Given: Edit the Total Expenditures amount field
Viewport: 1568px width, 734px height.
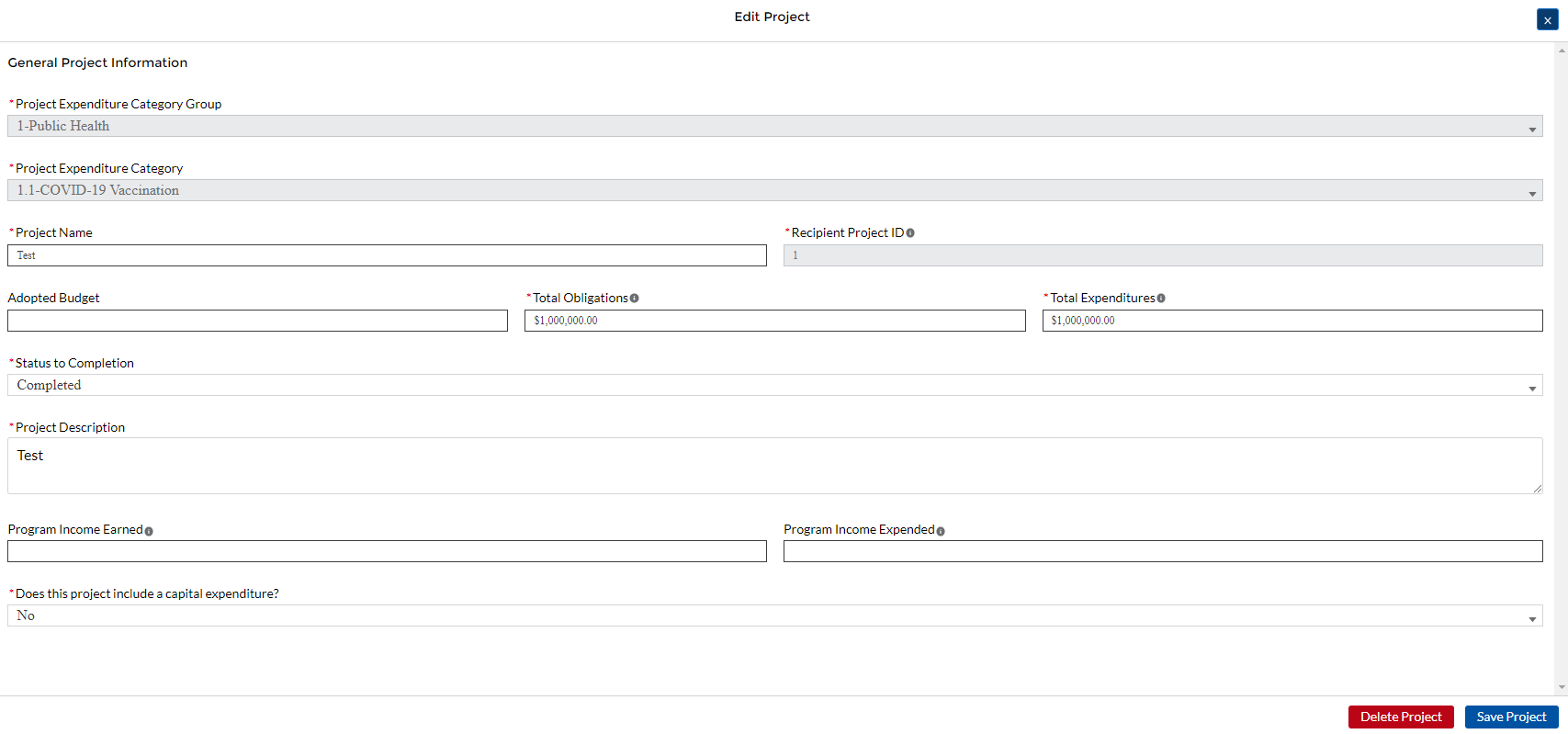Looking at the screenshot, I should [1292, 321].
